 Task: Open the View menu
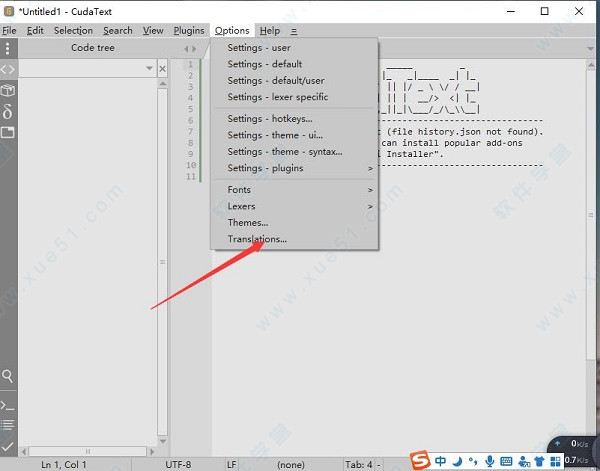coord(153,31)
